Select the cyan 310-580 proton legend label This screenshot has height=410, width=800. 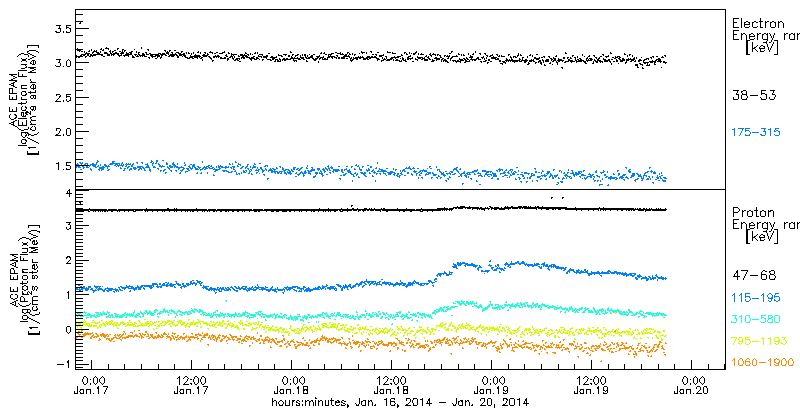(756, 320)
